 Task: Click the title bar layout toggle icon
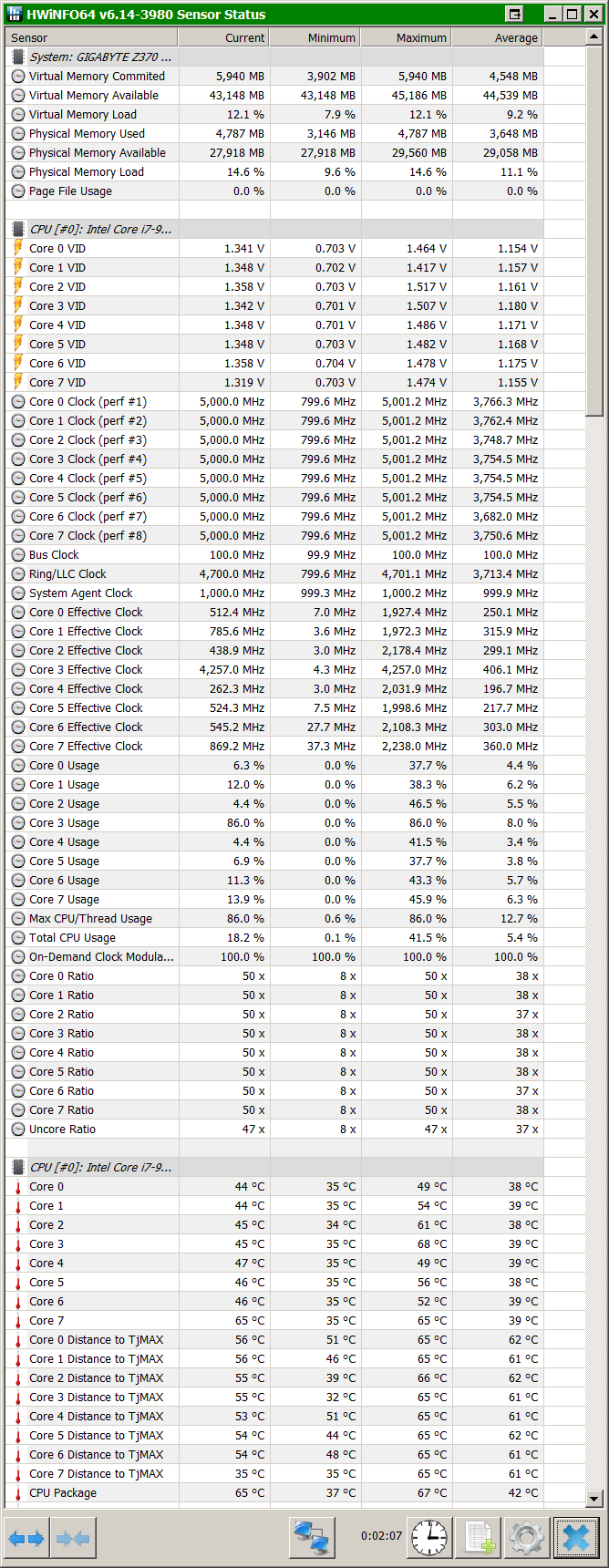point(515,14)
